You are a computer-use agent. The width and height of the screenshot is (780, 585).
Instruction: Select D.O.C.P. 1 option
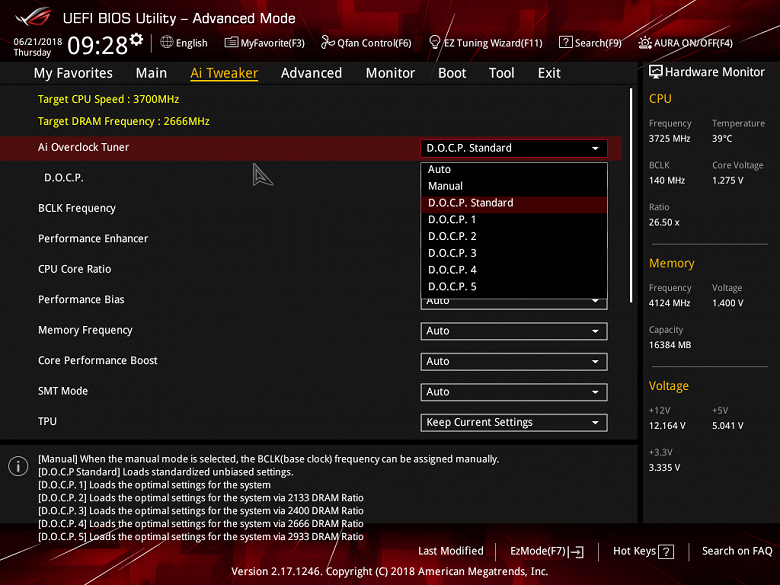pos(514,220)
